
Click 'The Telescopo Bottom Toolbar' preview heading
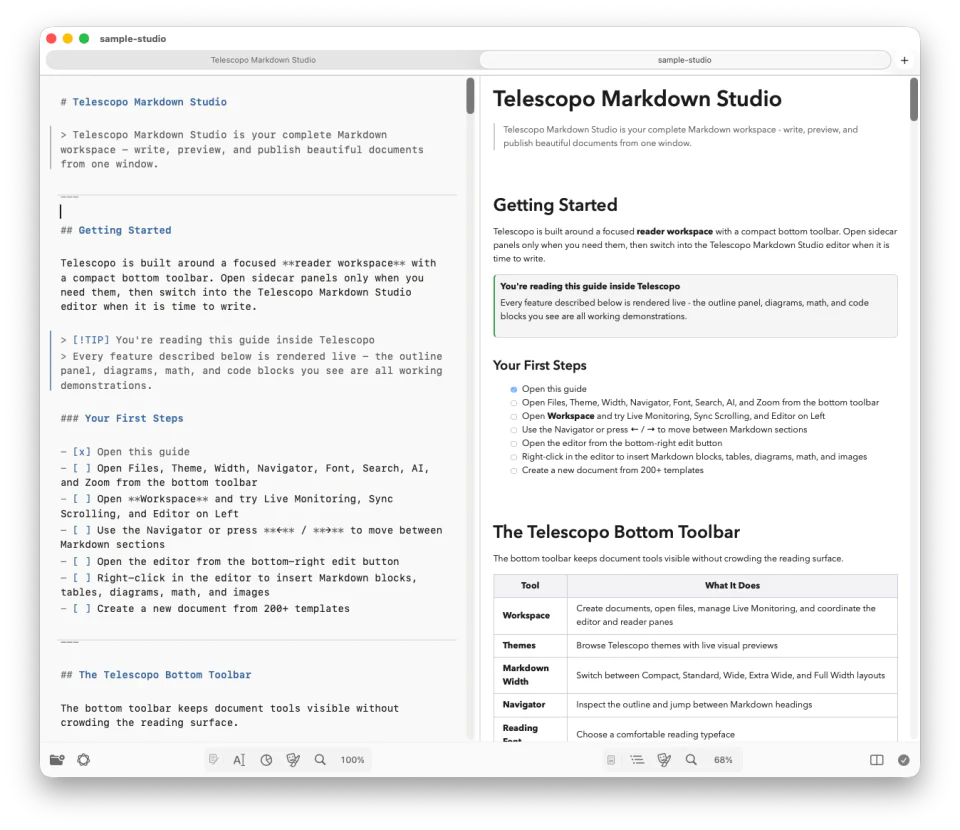pos(617,532)
